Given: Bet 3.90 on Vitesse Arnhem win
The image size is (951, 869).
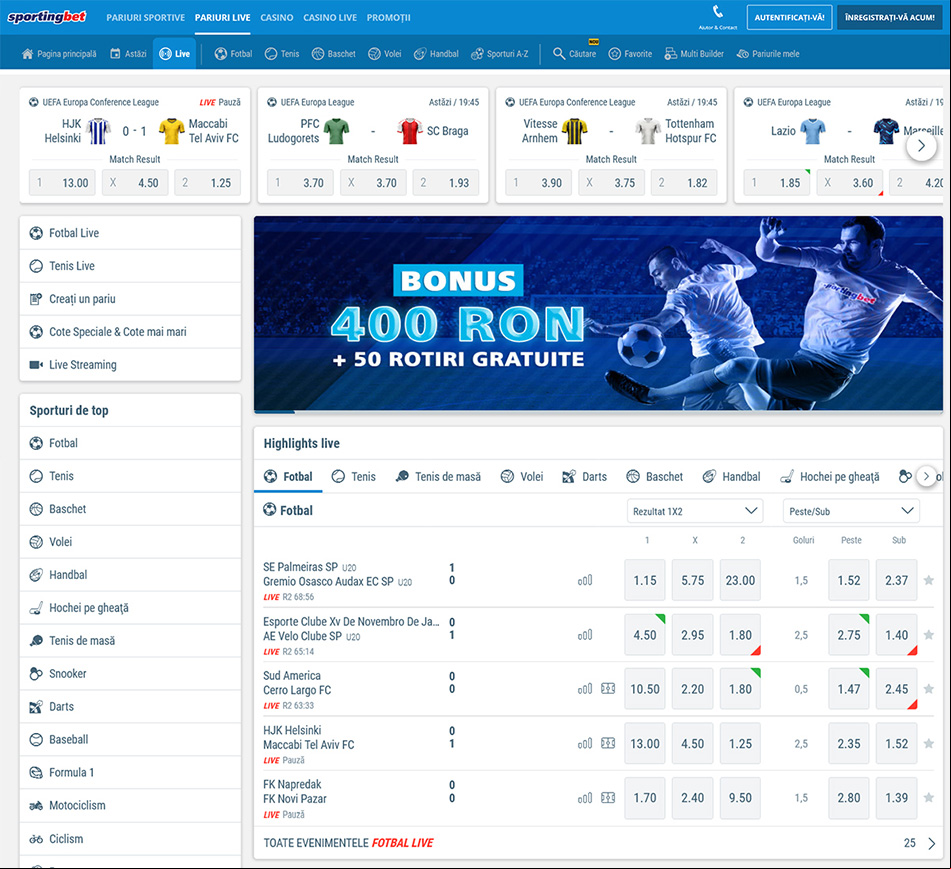Looking at the screenshot, I should [539, 183].
